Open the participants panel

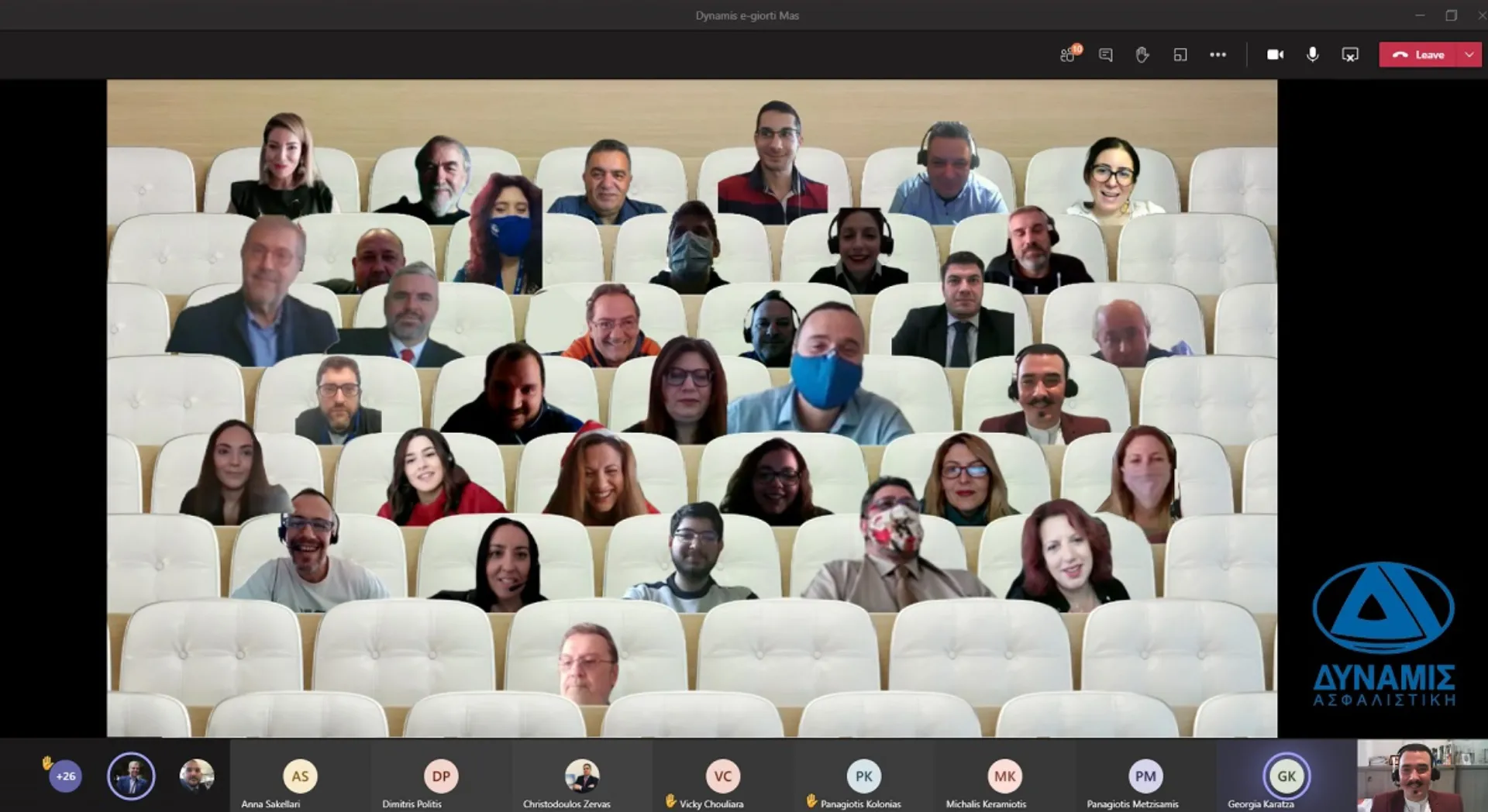pos(1069,54)
